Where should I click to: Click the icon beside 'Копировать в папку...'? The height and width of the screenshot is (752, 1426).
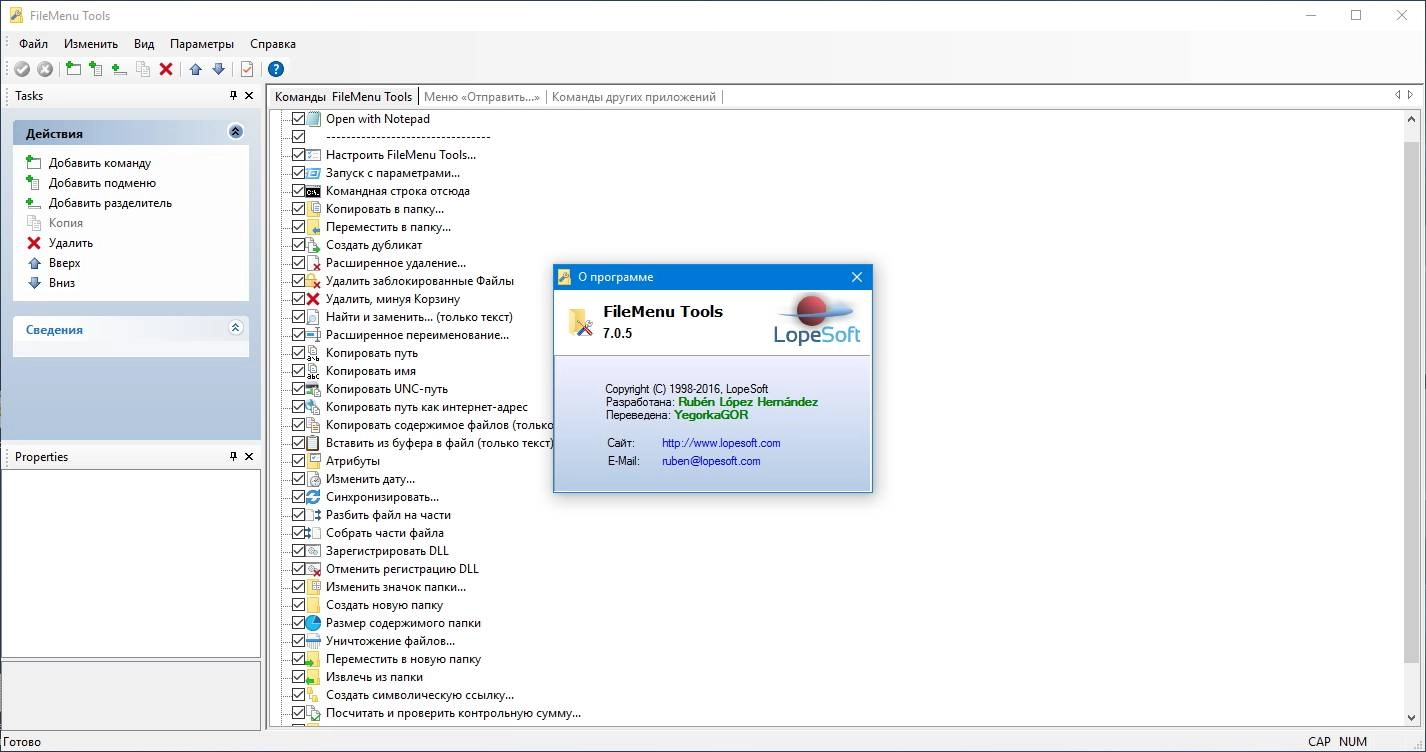314,209
